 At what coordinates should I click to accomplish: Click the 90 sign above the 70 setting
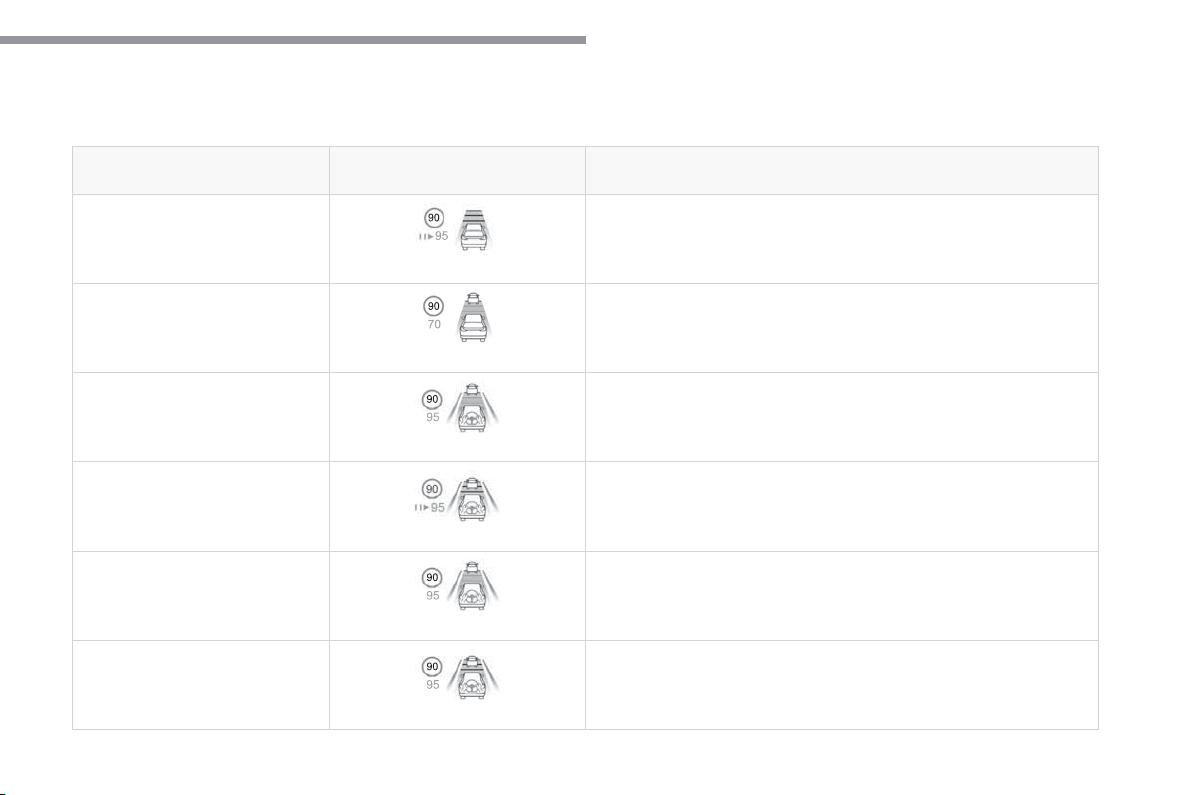coord(433,306)
